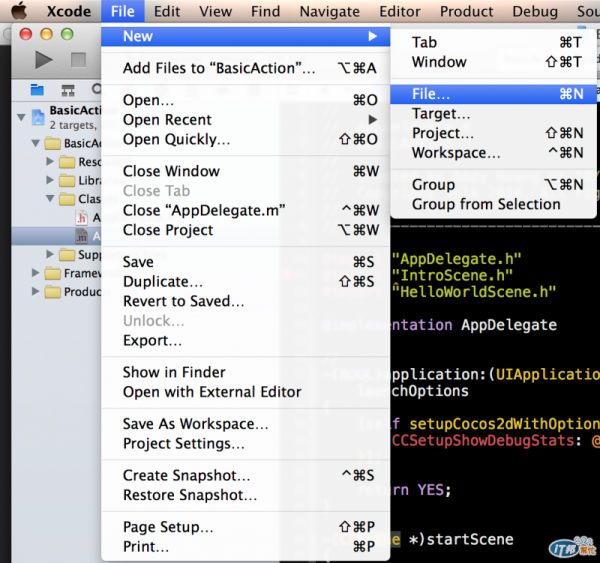Click the Frameworks folder icon
The height and width of the screenshot is (563, 600).
(52, 273)
